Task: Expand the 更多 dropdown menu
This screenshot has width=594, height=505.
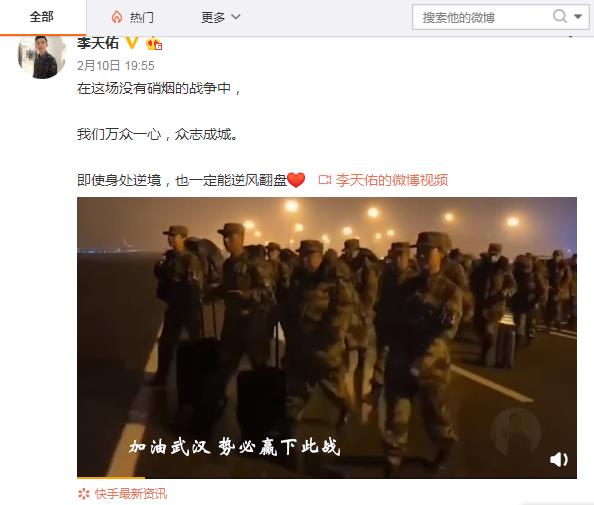Action: pyautogui.click(x=221, y=17)
